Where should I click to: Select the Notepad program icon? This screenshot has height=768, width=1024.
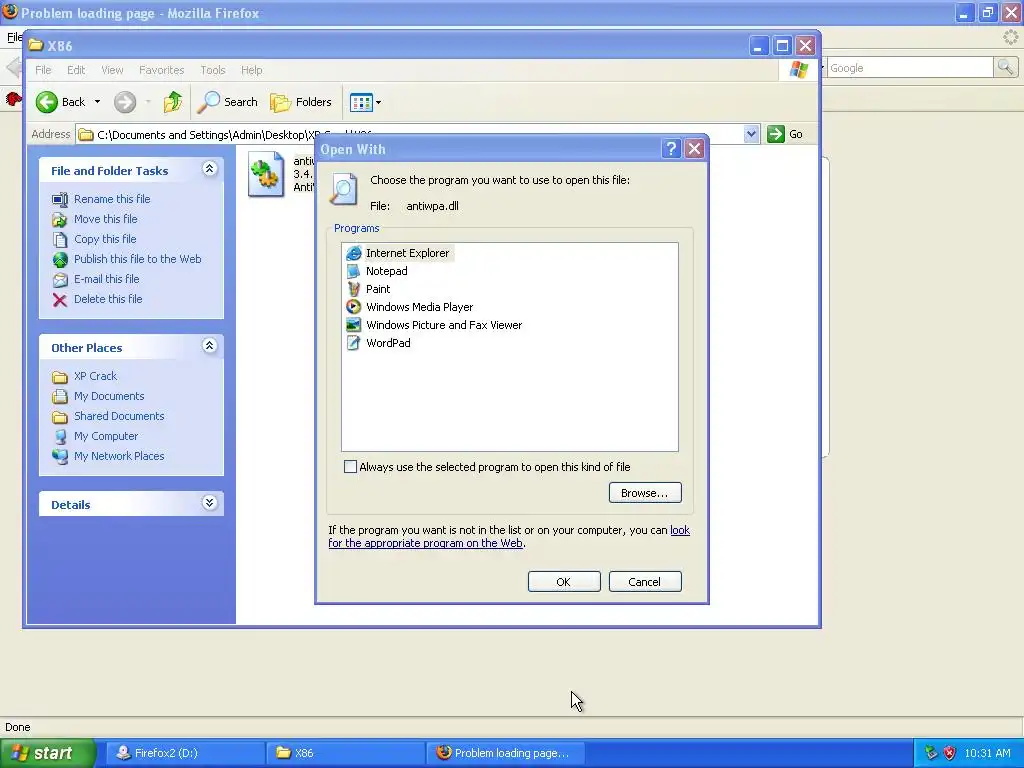pyautogui.click(x=353, y=271)
